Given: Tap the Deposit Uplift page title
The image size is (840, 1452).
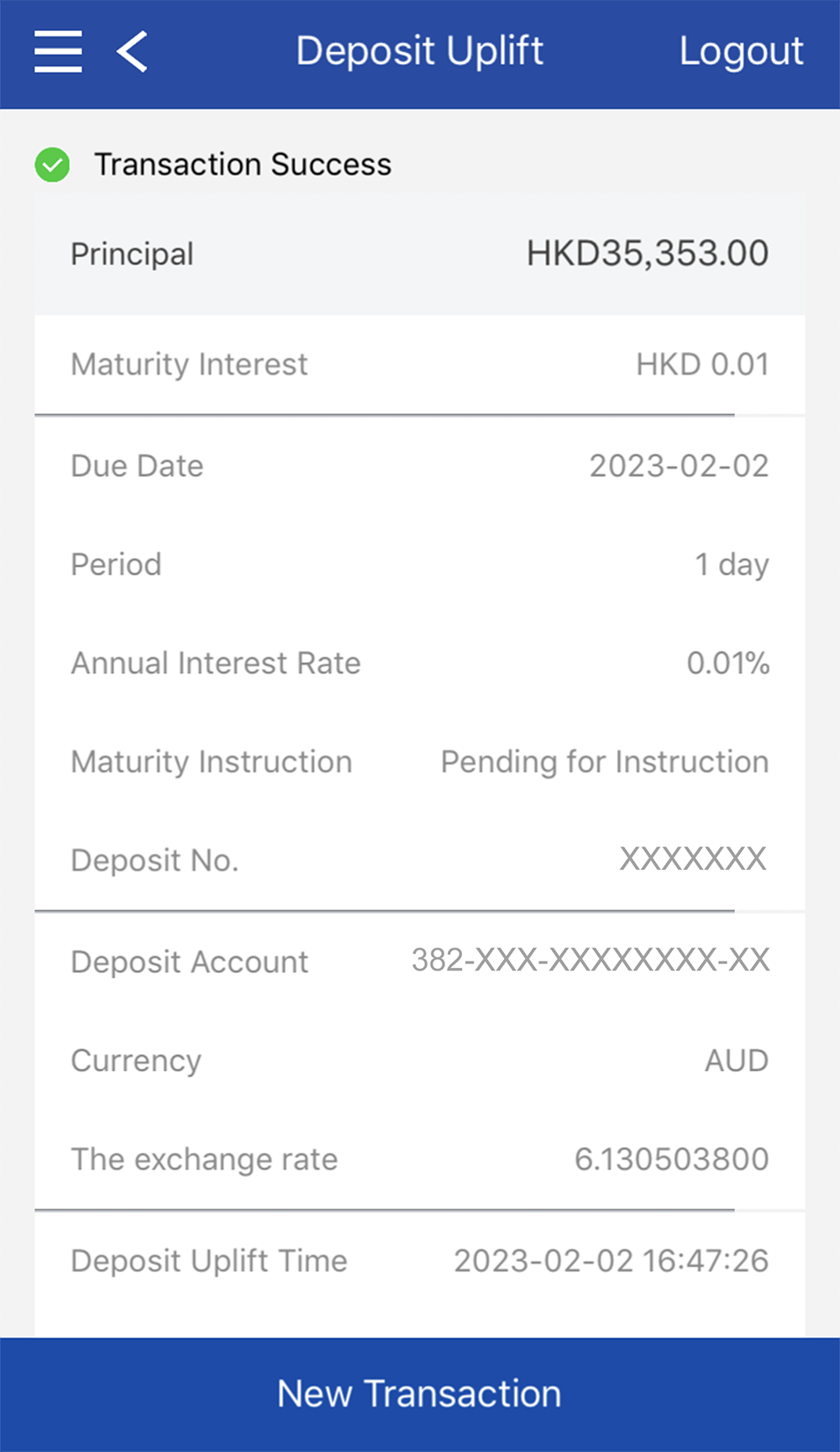Looking at the screenshot, I should click(420, 51).
